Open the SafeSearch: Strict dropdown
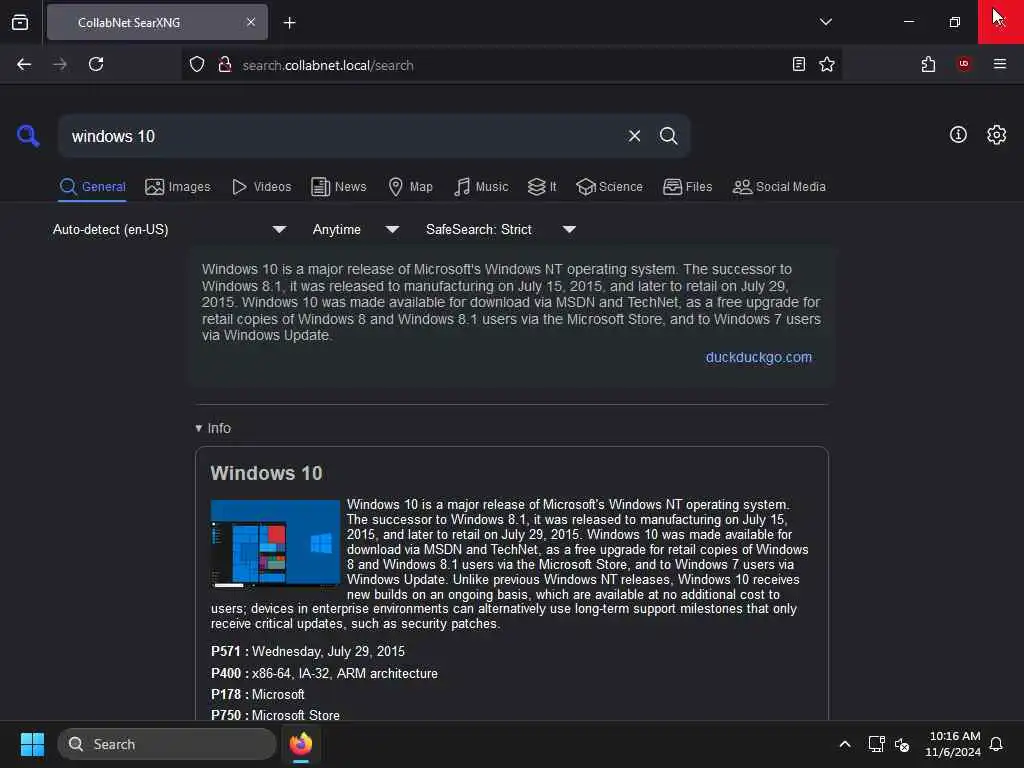This screenshot has width=1024, height=768. (500, 229)
